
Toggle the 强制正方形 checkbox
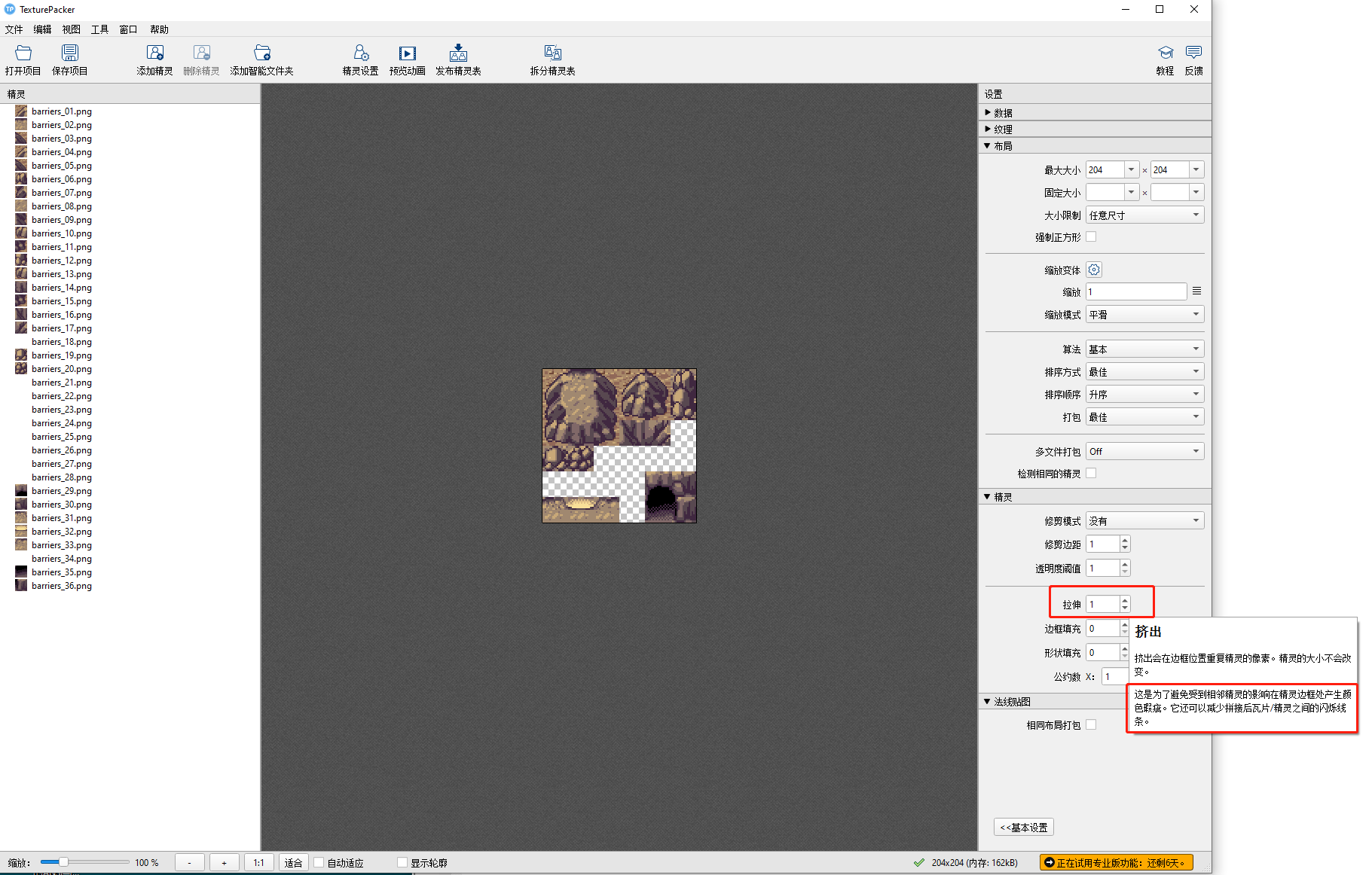(1091, 236)
